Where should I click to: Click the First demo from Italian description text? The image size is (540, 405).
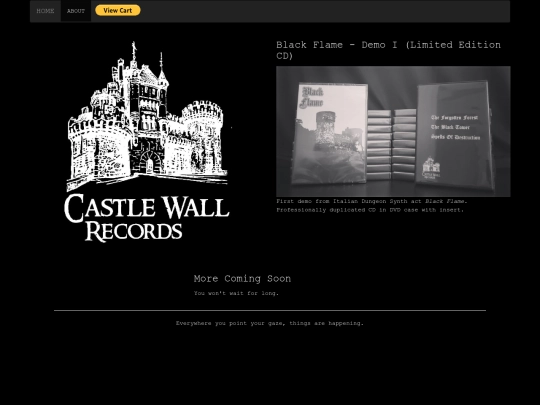point(372,201)
